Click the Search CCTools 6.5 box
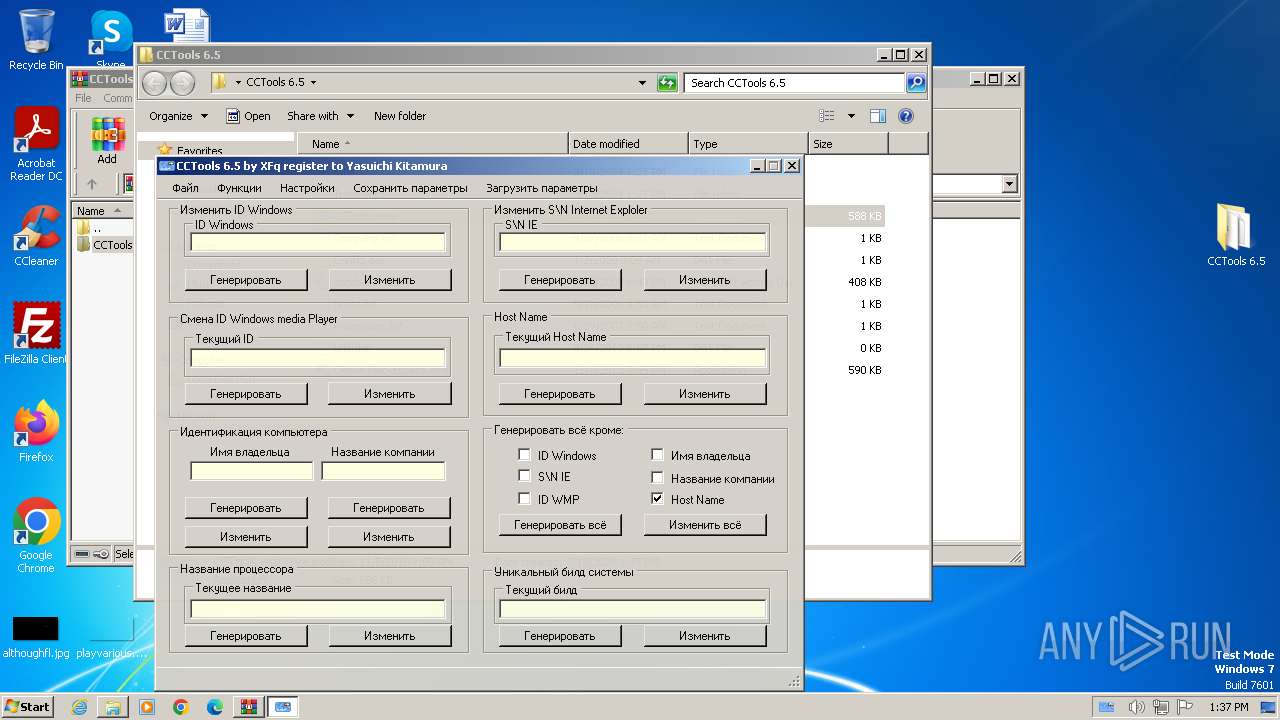Image resolution: width=1280 pixels, height=720 pixels. 795,83
